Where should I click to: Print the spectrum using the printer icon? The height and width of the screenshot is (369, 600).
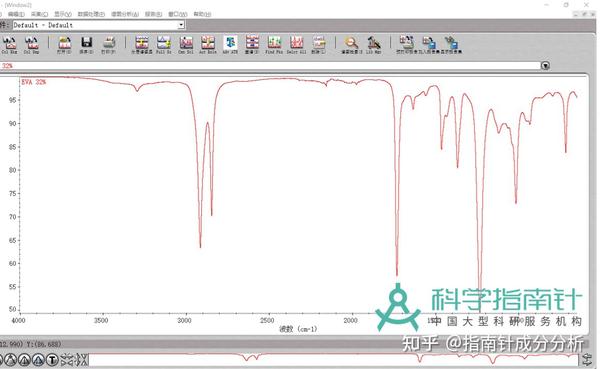click(109, 45)
